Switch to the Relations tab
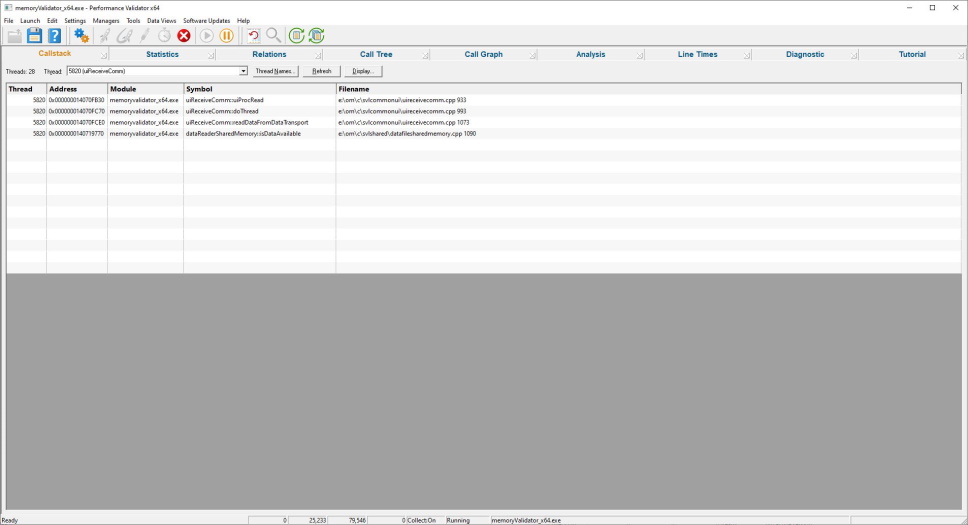 (x=269, y=54)
